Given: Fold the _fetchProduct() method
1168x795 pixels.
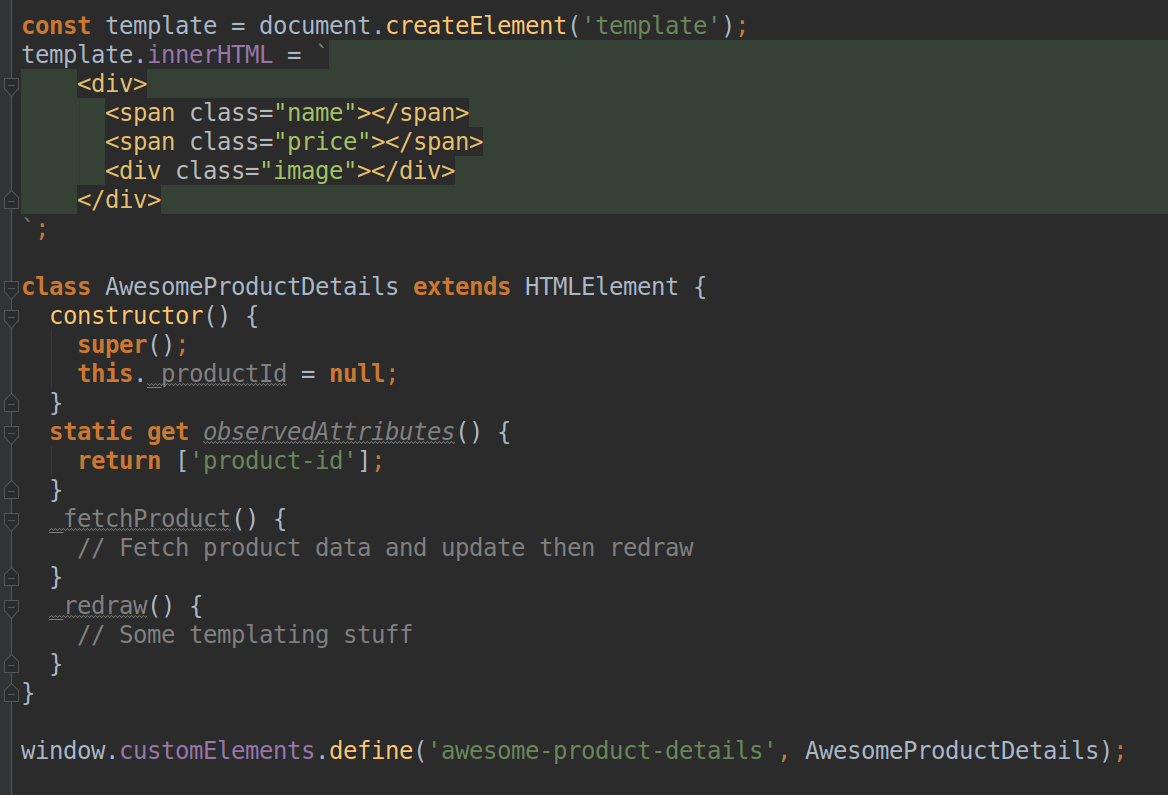Looking at the screenshot, I should (11, 520).
